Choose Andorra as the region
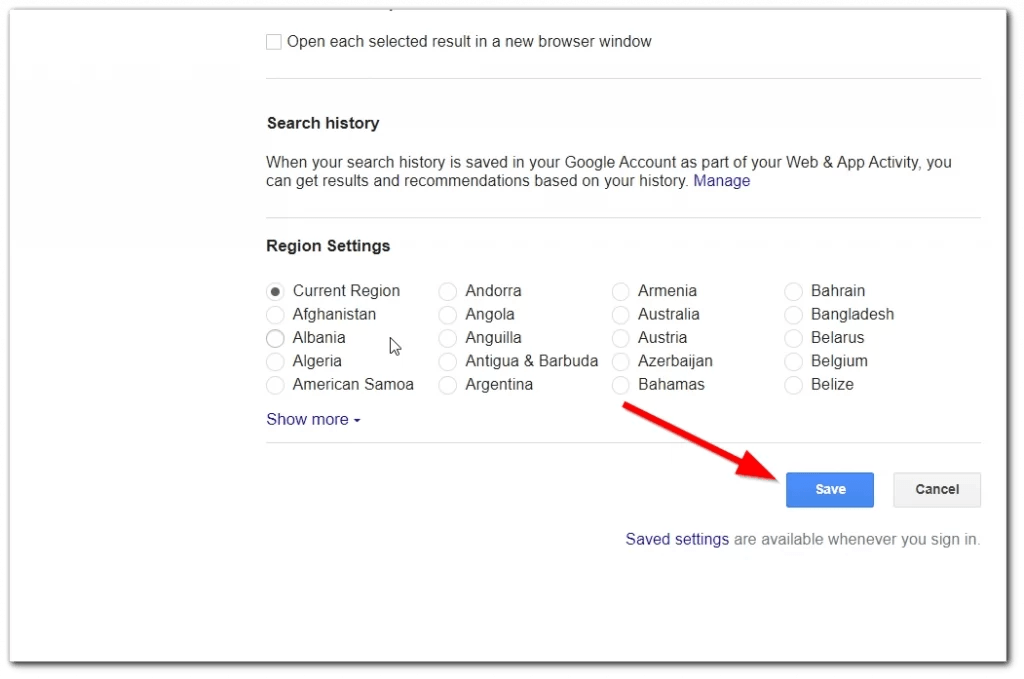 (447, 290)
